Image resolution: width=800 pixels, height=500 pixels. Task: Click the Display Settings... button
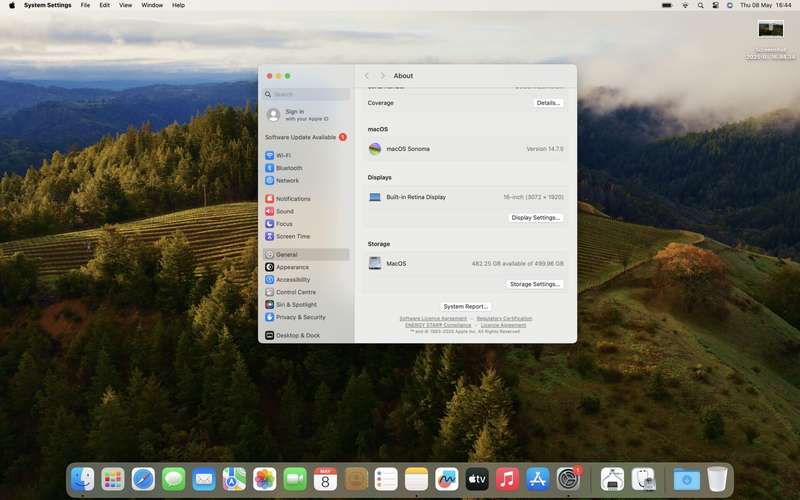[x=536, y=217]
